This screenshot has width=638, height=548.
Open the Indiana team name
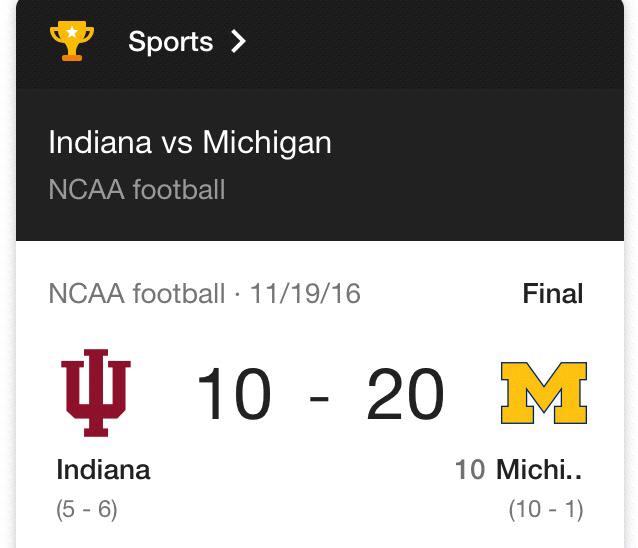(103, 469)
